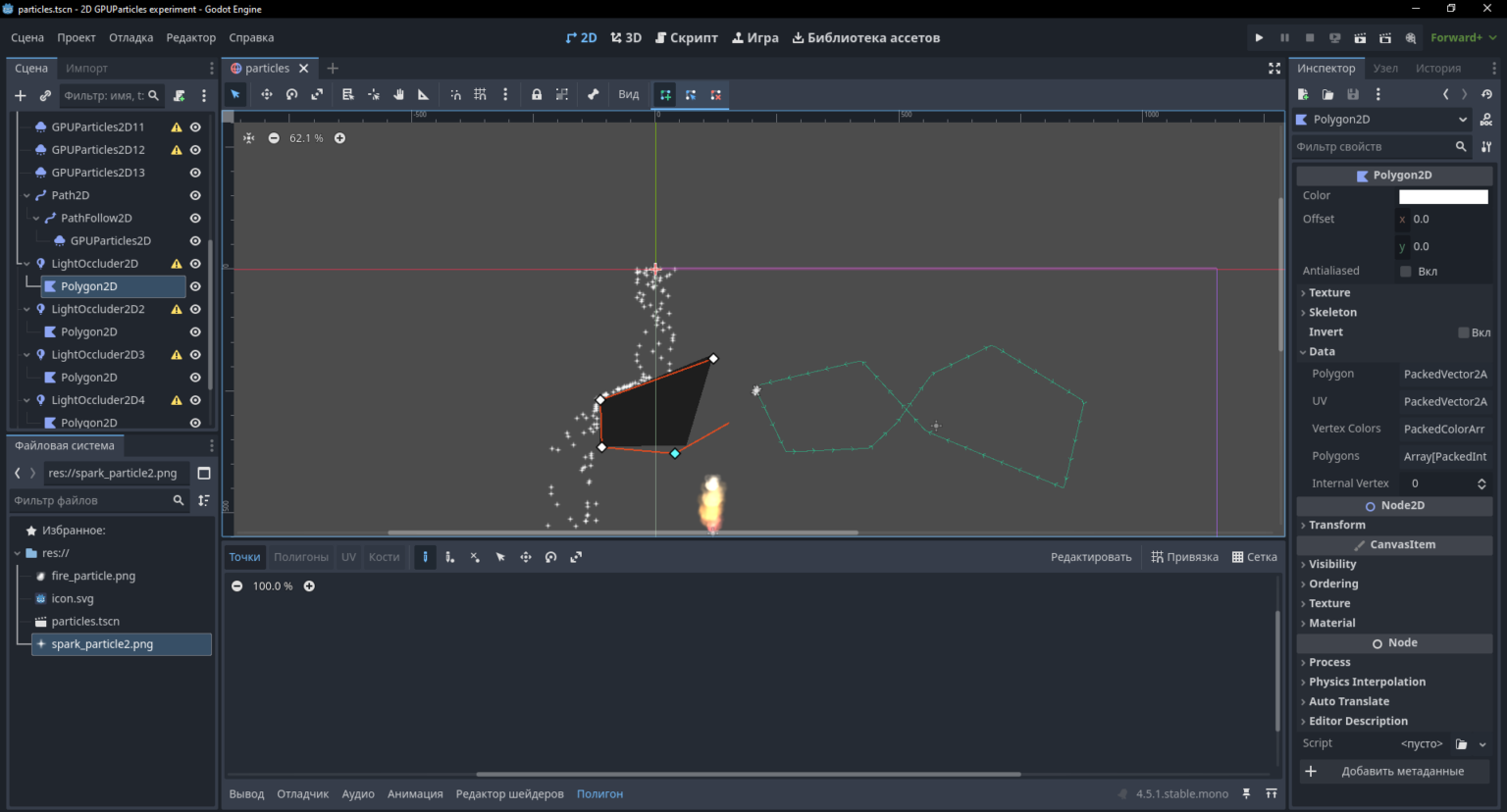Collapse the Path2D node in scene tree
Viewport: 1507px width, 812px height.
(x=26, y=195)
